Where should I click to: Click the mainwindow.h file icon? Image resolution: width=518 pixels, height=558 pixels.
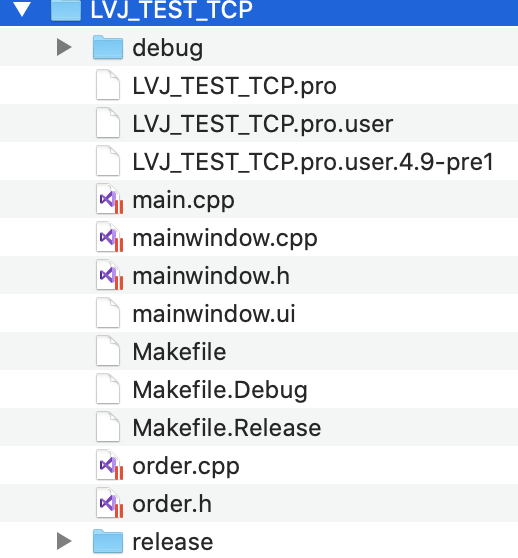(x=110, y=275)
